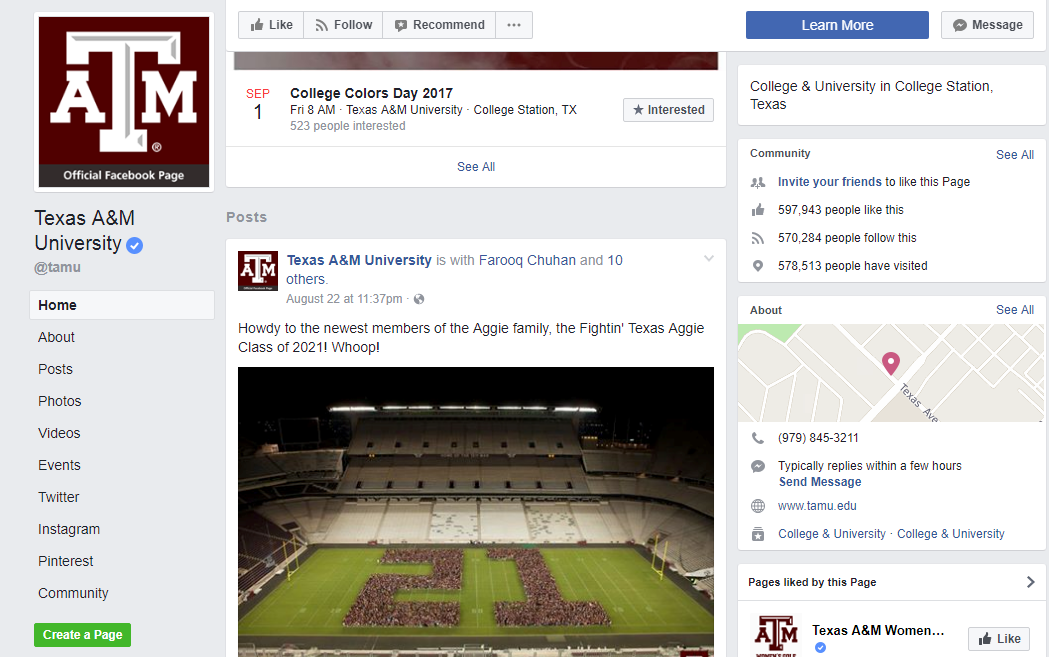The image size is (1049, 657).
Task: Mark Interested for College Colors Day 2017
Action: click(x=668, y=110)
